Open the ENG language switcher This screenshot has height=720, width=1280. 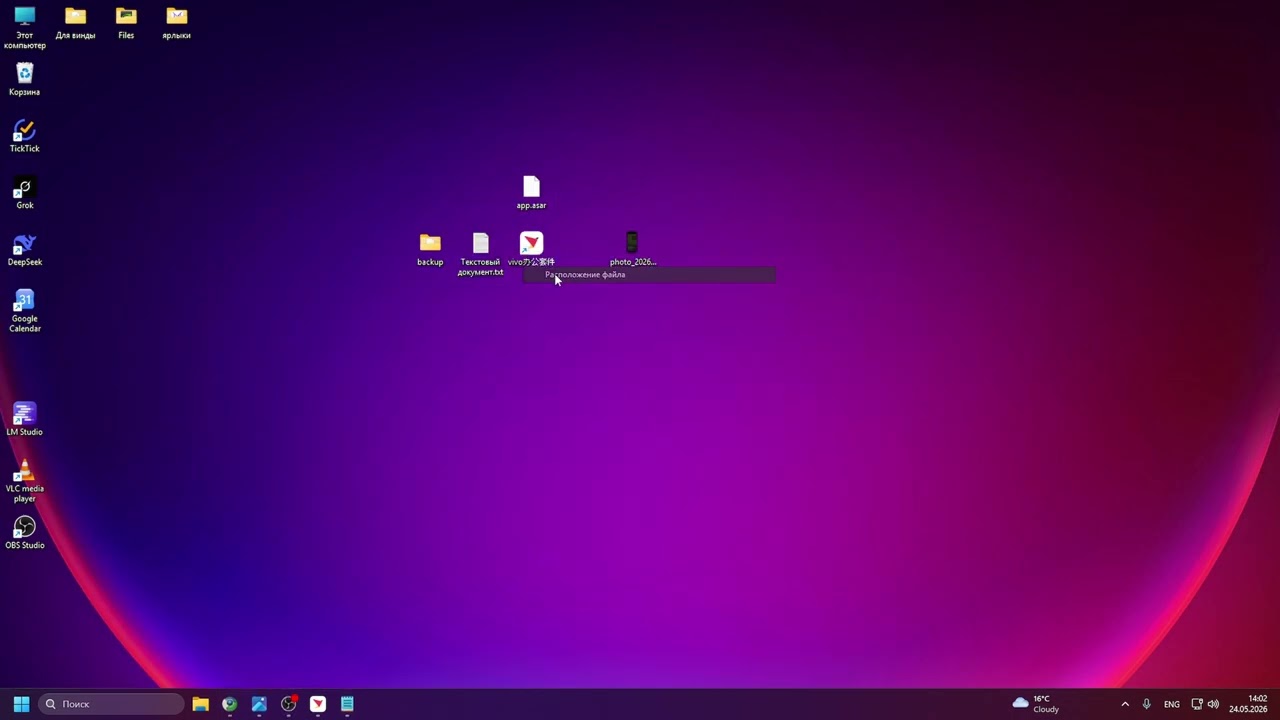(1172, 704)
